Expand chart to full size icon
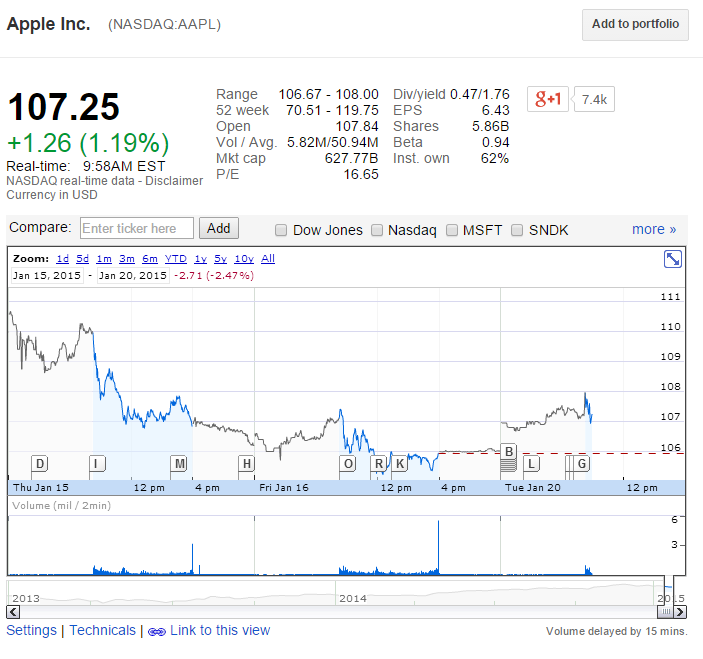Image resolution: width=703 pixels, height=659 pixels. coord(673,259)
